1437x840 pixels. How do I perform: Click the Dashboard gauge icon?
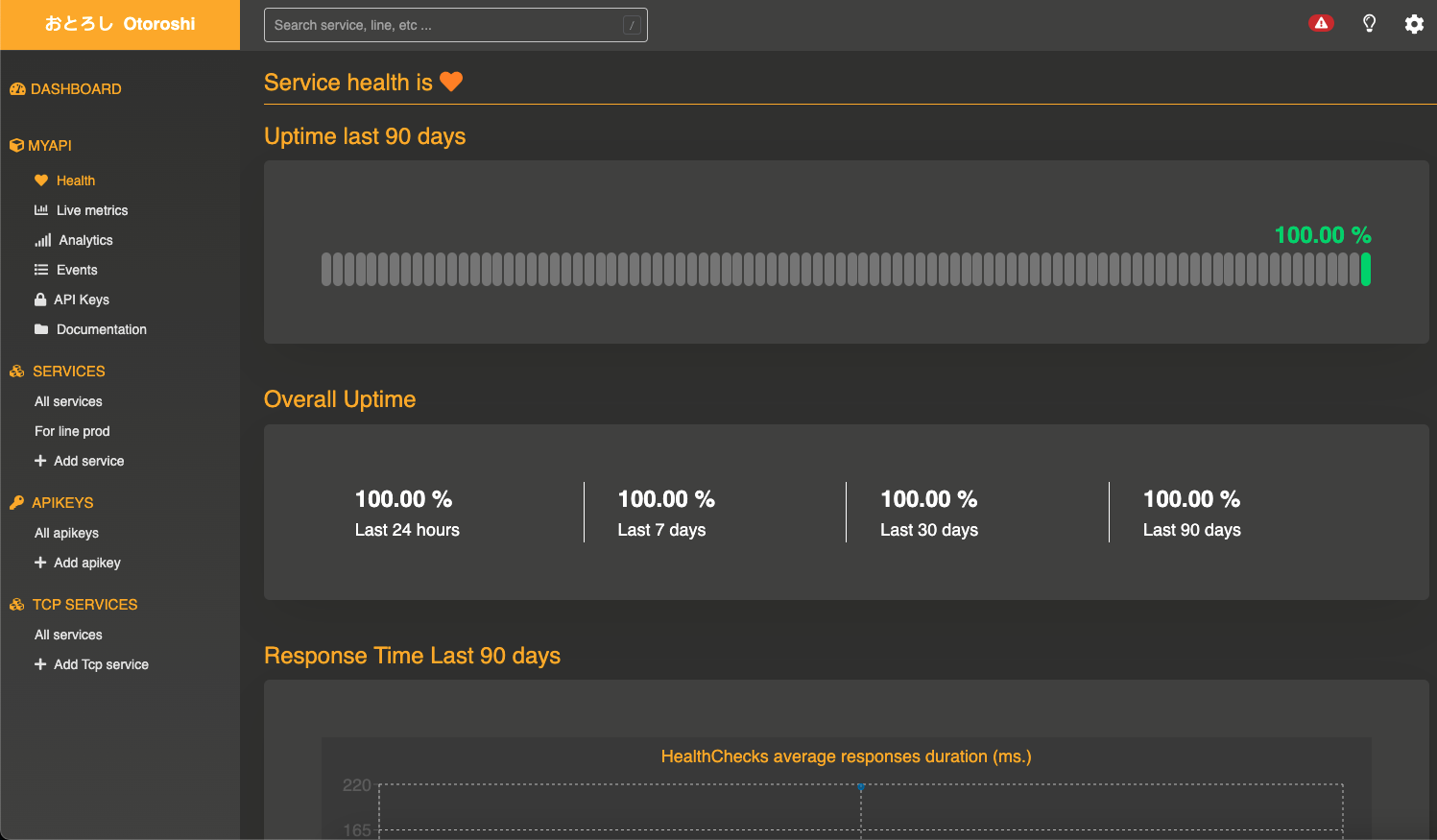17,89
